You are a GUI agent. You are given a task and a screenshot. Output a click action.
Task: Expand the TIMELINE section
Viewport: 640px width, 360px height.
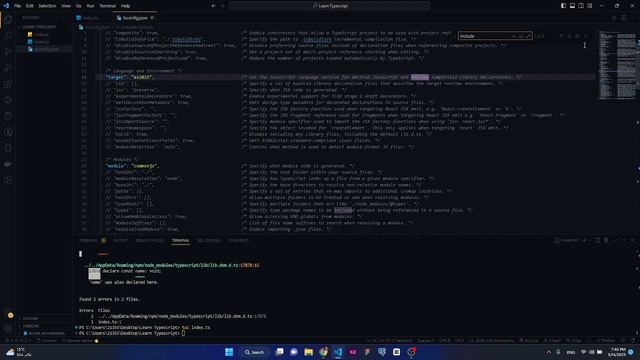point(31,326)
